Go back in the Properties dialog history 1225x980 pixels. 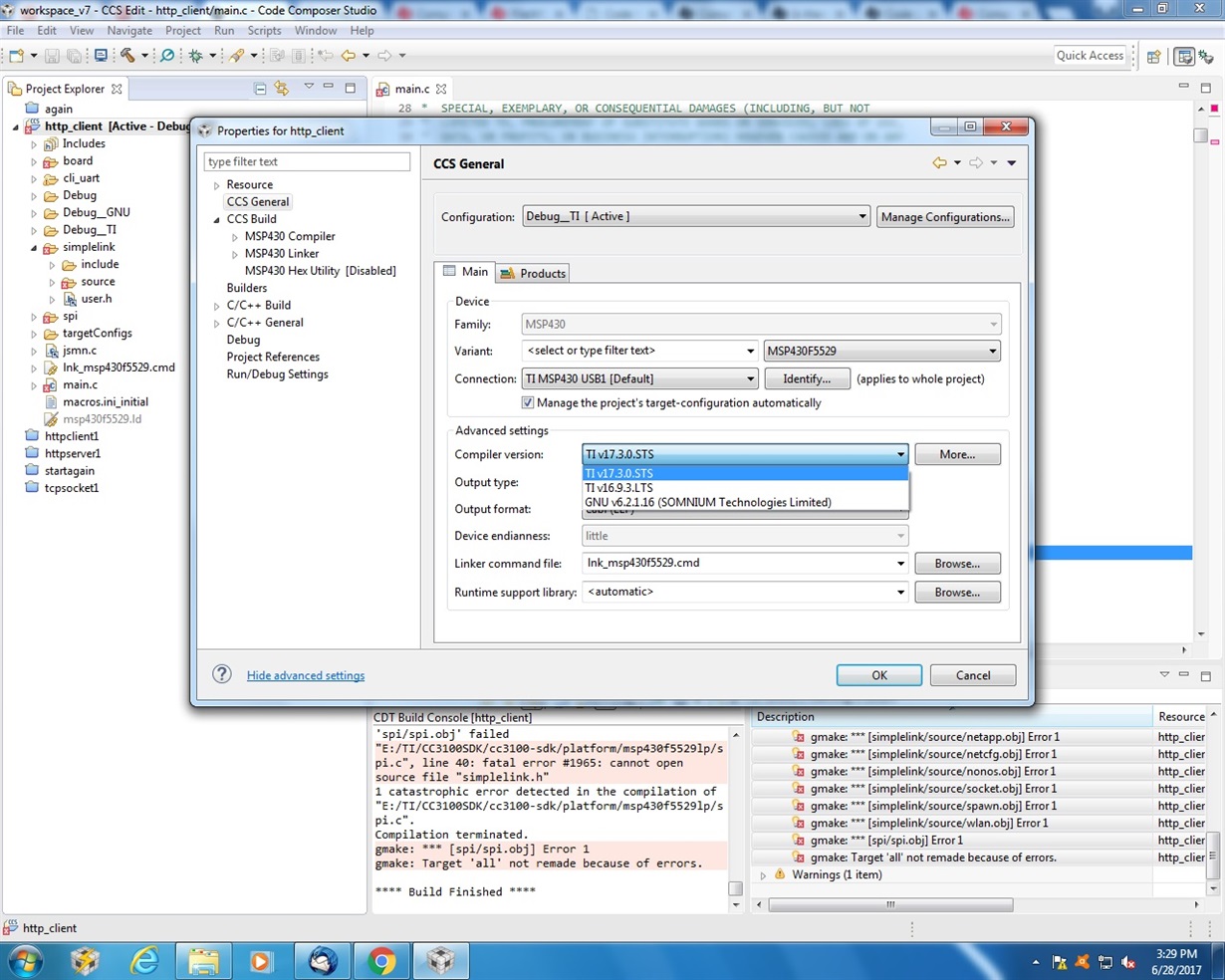point(939,163)
